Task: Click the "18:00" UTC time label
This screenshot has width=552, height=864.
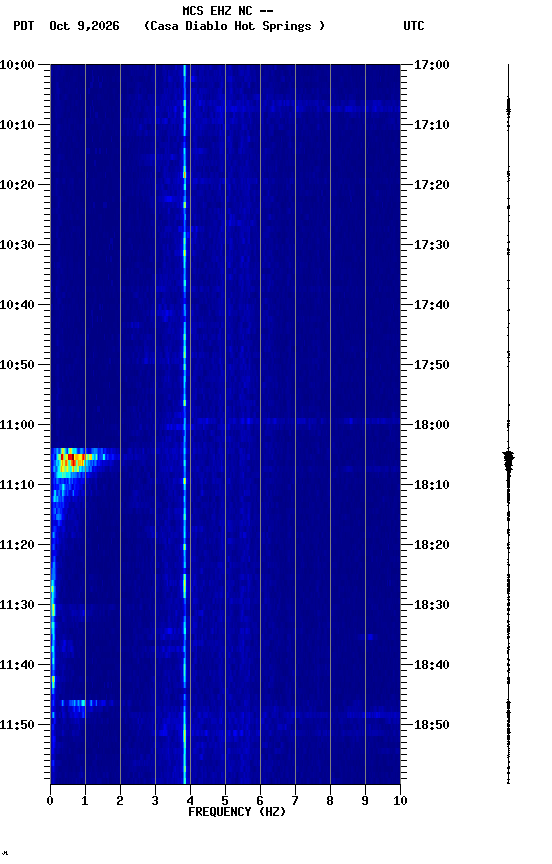Action: pyautogui.click(x=431, y=425)
